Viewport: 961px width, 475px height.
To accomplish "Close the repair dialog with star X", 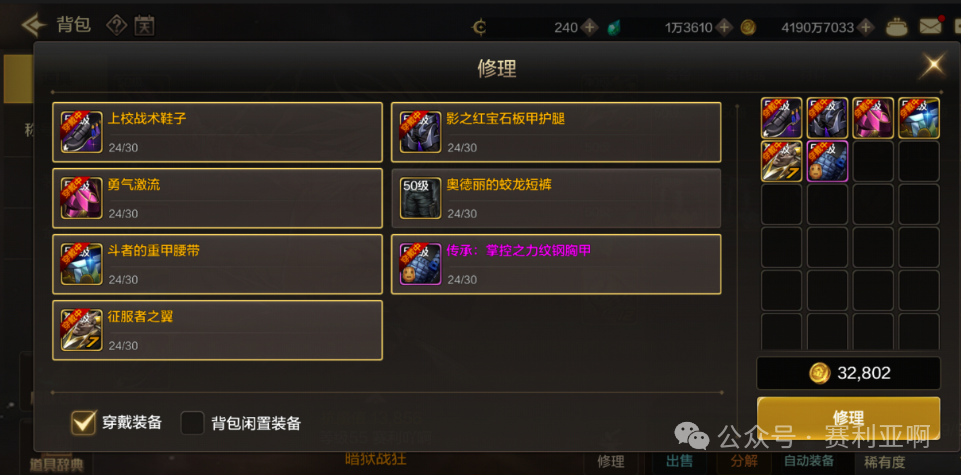I will coord(932,66).
